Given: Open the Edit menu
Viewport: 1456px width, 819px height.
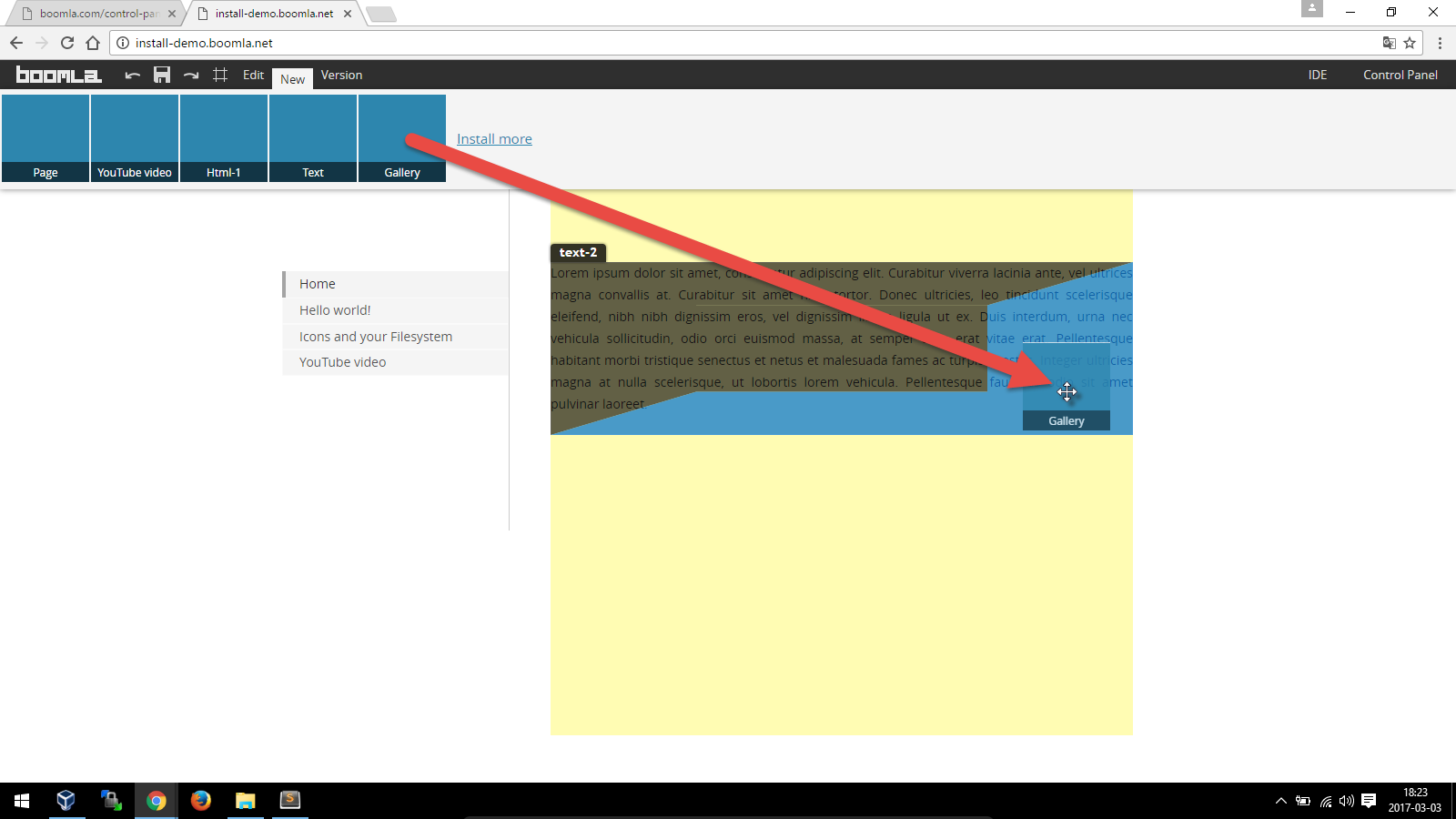Looking at the screenshot, I should 253,76.
